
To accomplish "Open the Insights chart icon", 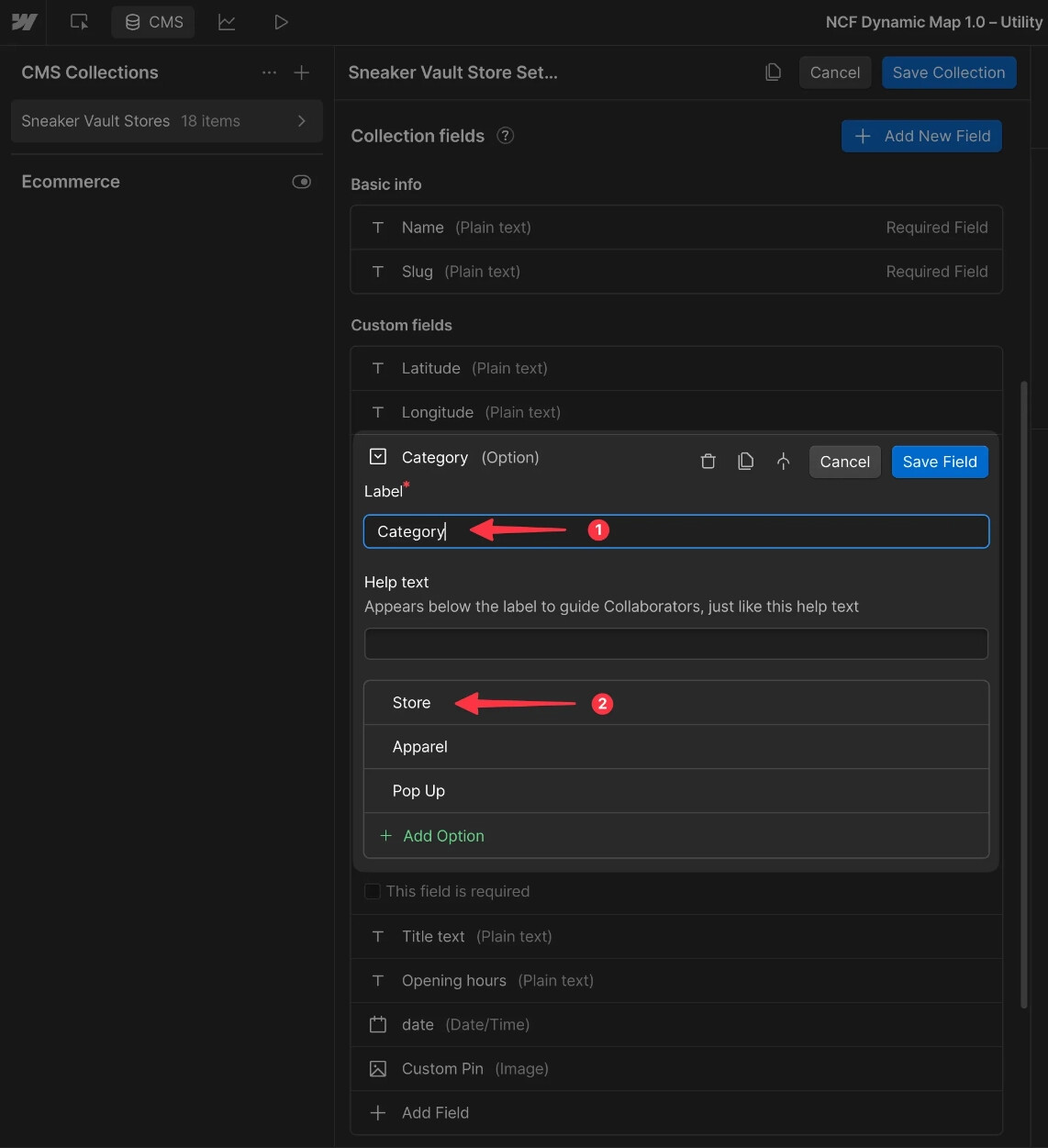I will coord(227,22).
